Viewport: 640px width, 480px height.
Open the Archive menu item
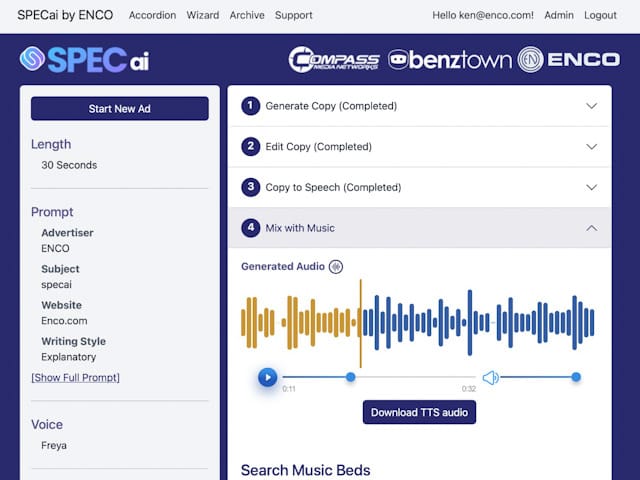tap(247, 16)
